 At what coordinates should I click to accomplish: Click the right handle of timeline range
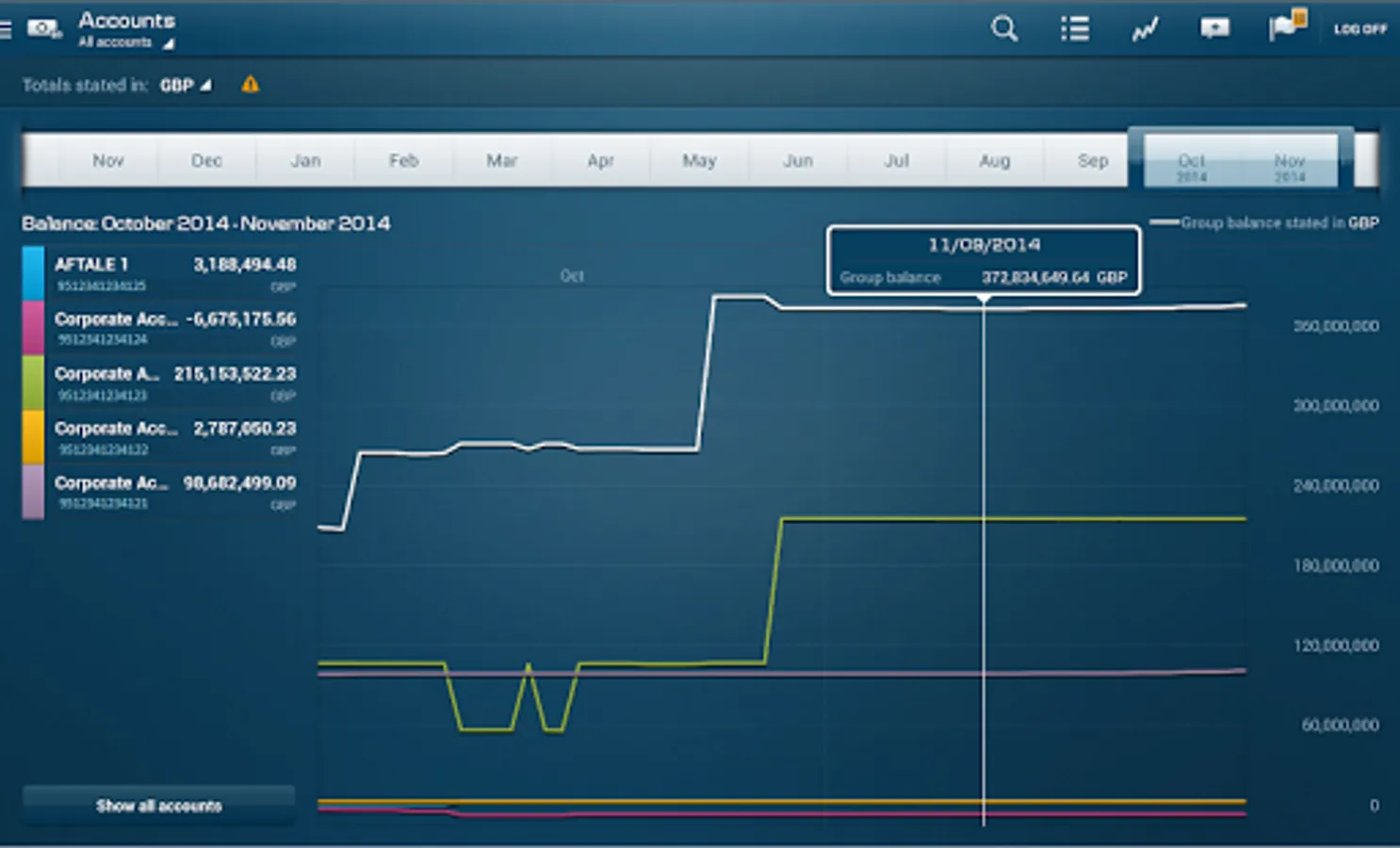(1346, 158)
